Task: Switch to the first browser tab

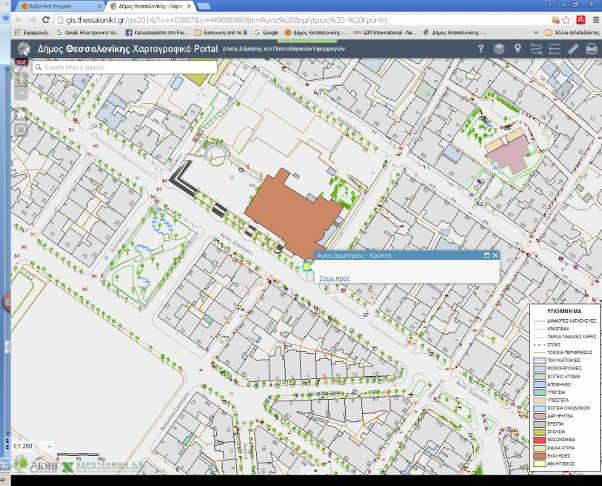Action: 61,6
